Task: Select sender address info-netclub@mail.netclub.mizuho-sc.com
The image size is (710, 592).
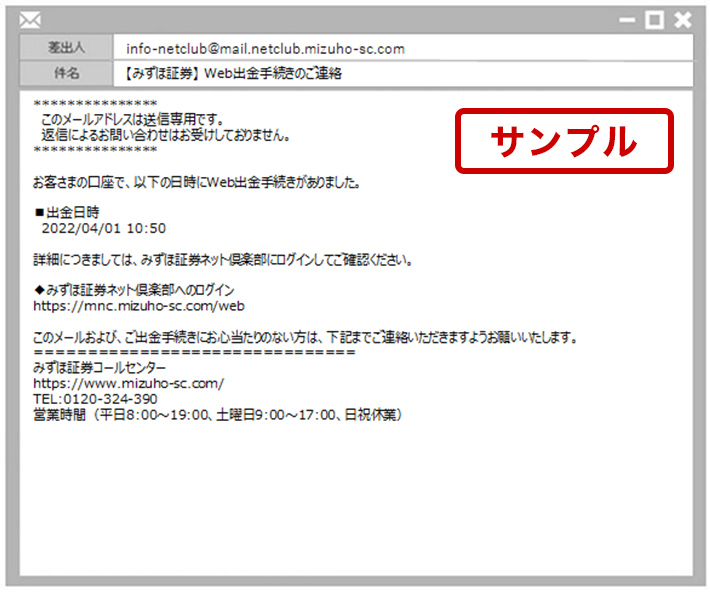Action: tap(265, 48)
